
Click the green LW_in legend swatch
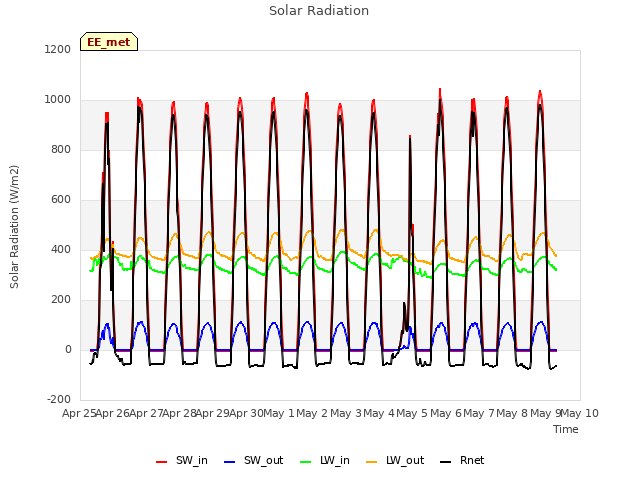(x=306, y=462)
